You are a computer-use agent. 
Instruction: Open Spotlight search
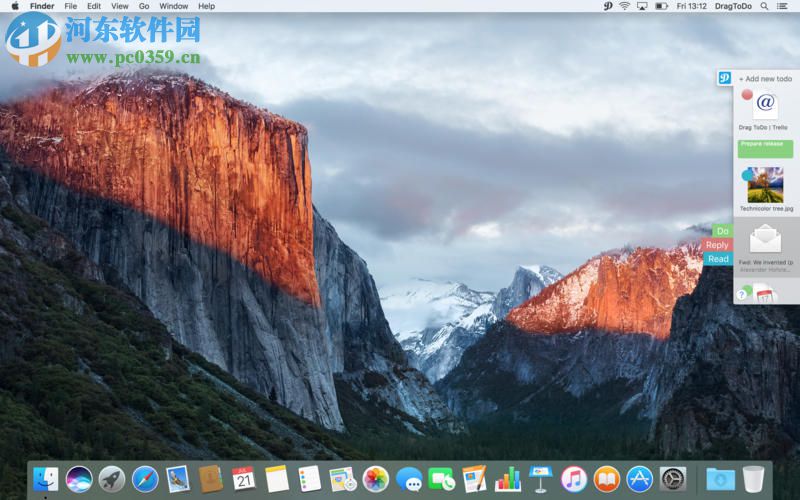click(764, 6)
